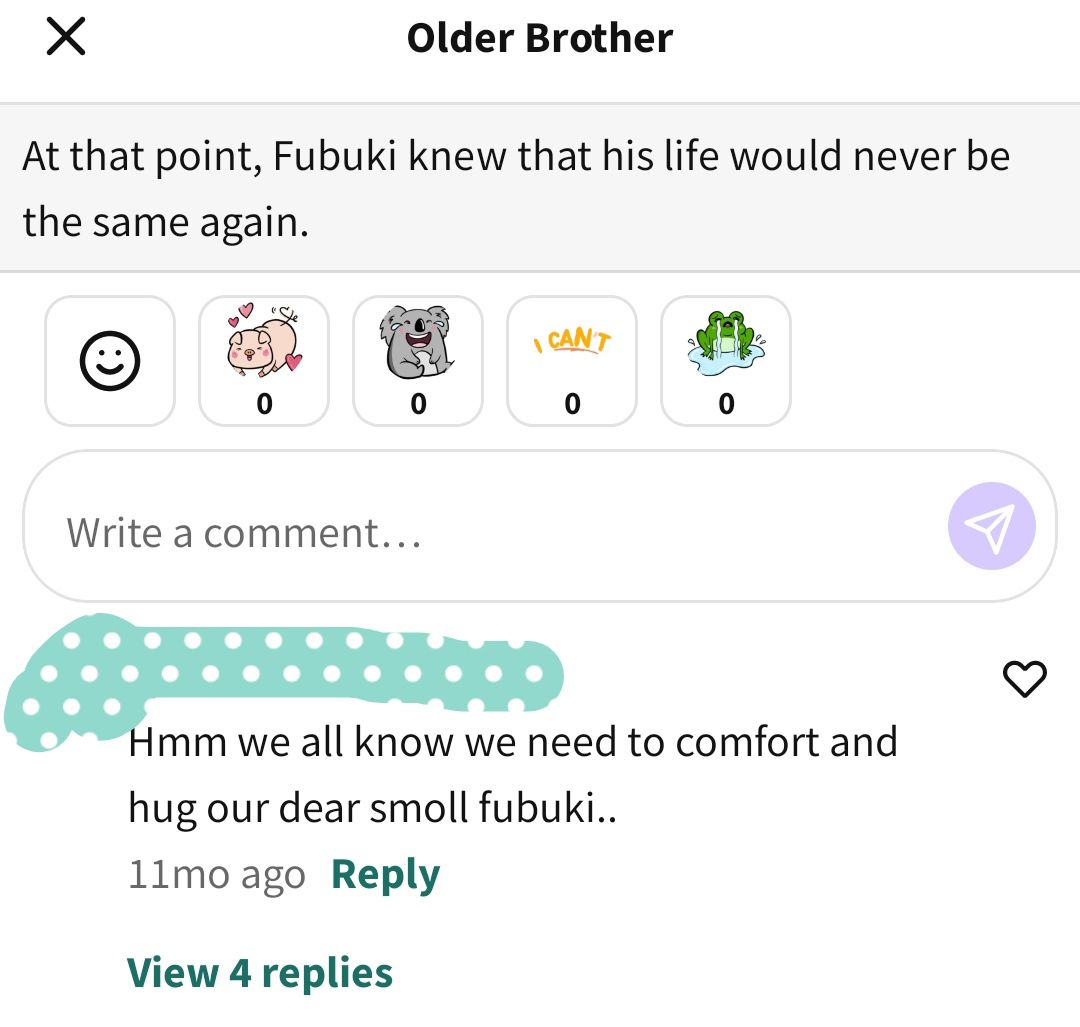Screen dimensions: 1080x1027
Task: Focus the Write a comment field
Action: coord(482,526)
